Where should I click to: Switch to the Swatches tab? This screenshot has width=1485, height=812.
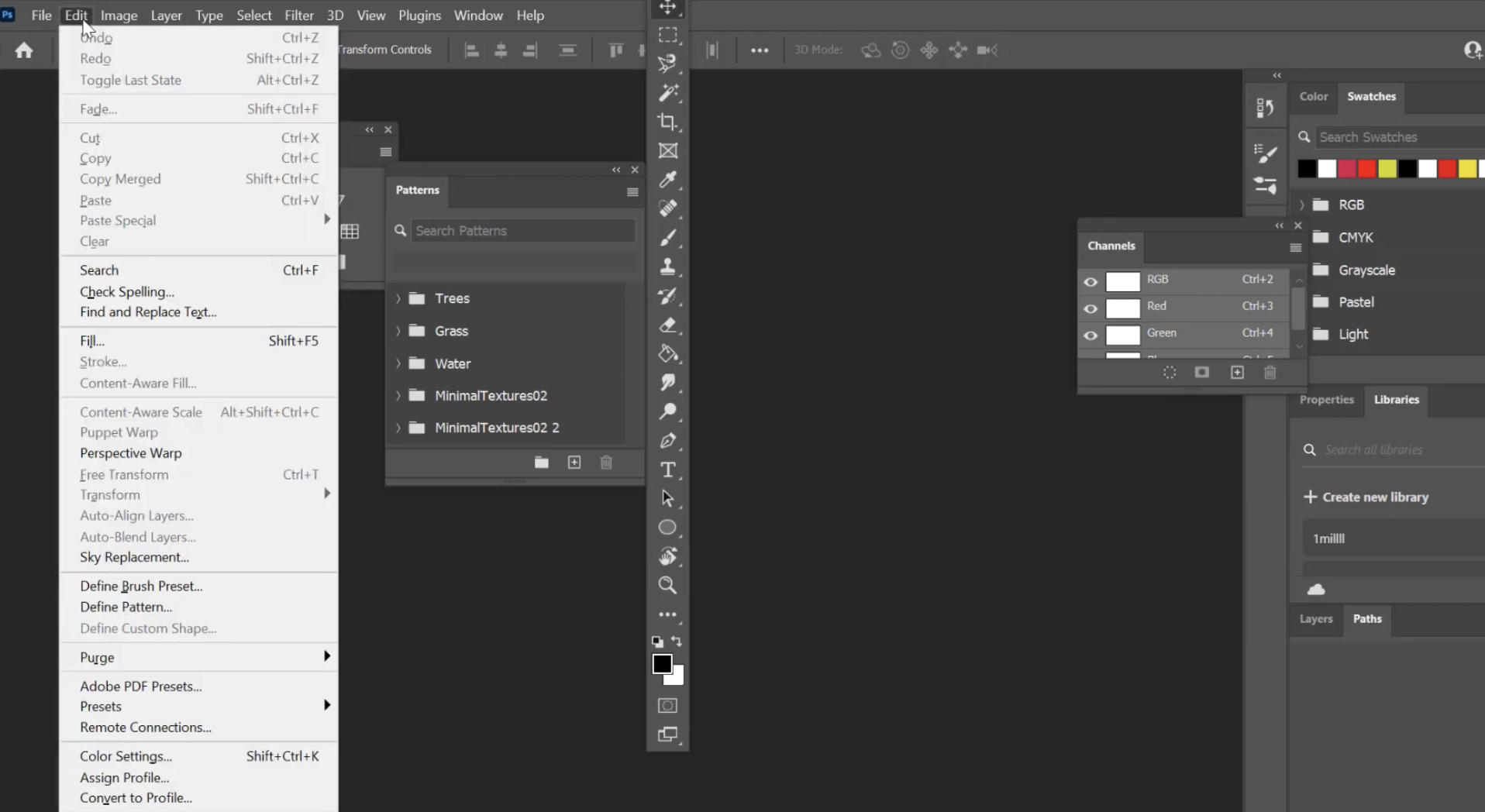[x=1370, y=96]
